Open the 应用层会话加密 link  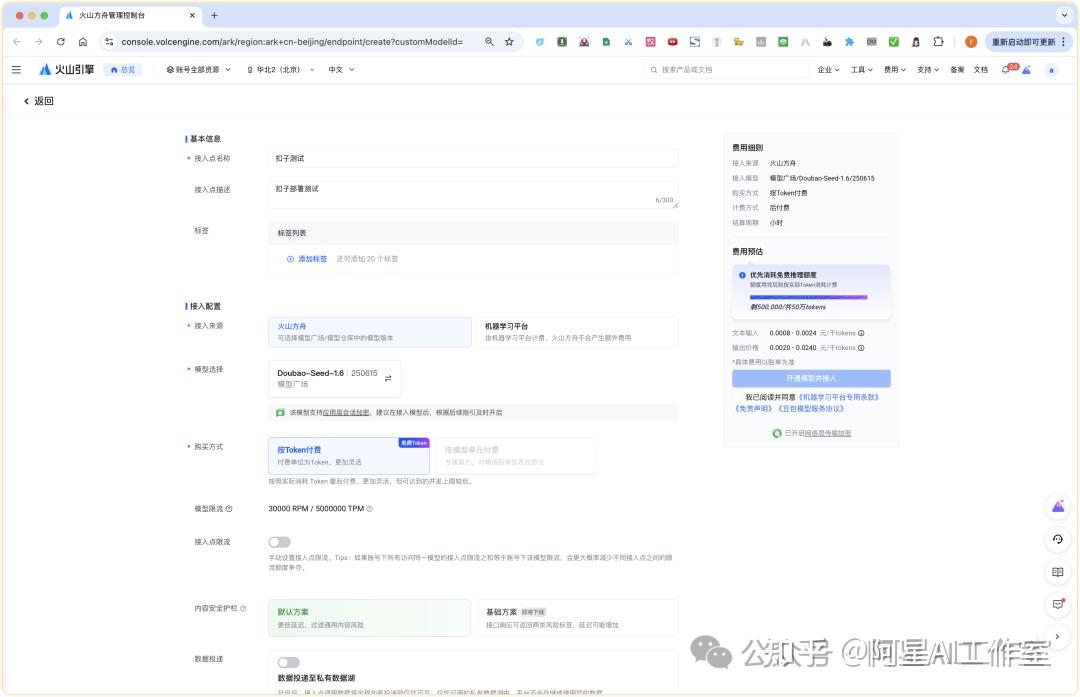point(346,413)
